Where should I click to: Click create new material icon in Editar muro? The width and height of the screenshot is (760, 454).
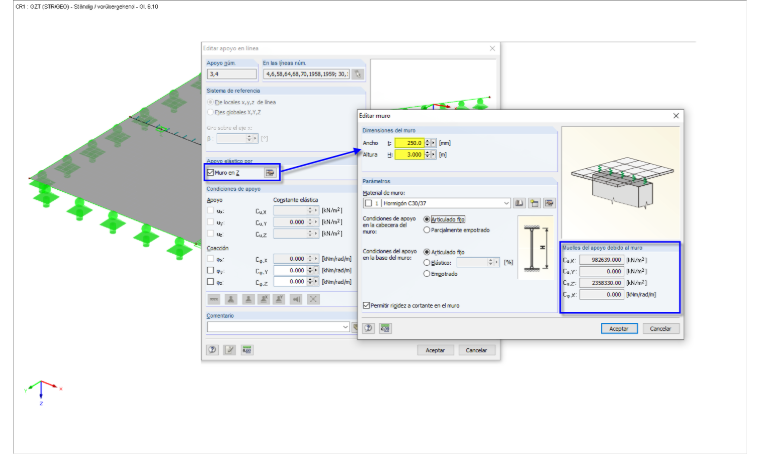coord(534,203)
